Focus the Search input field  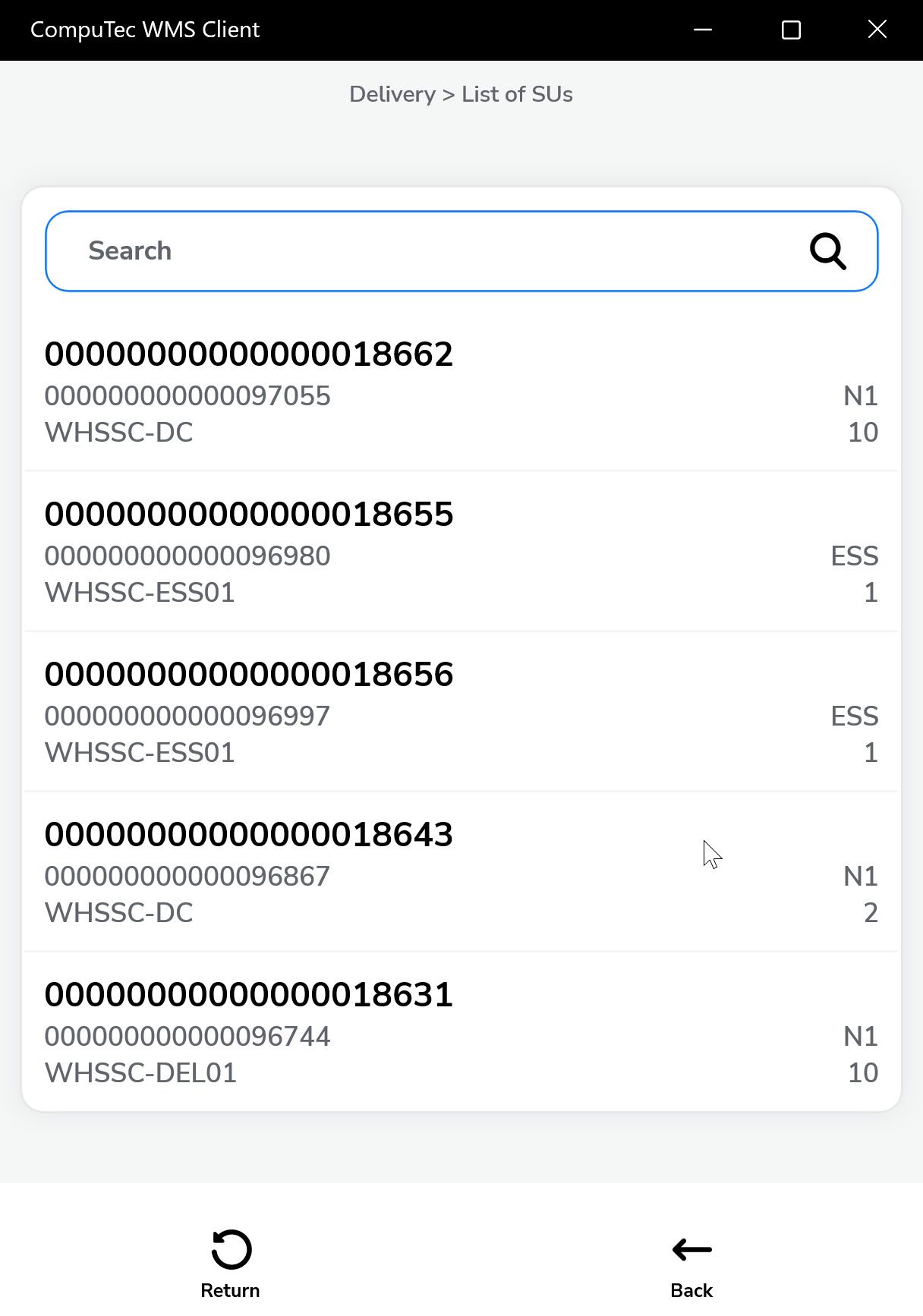(x=425, y=251)
